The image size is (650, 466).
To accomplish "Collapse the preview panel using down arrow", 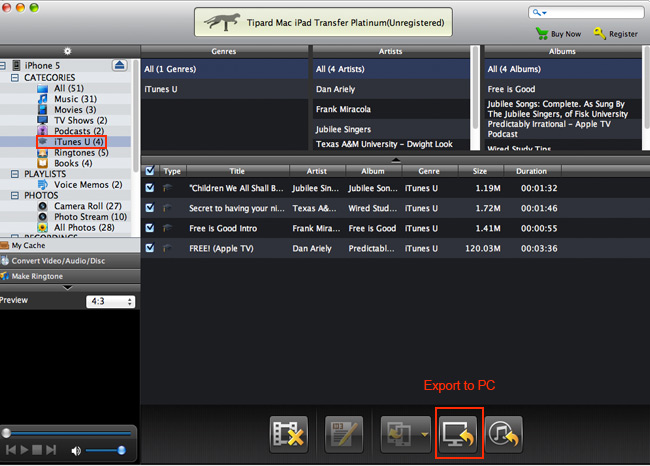I will pyautogui.click(x=68, y=287).
